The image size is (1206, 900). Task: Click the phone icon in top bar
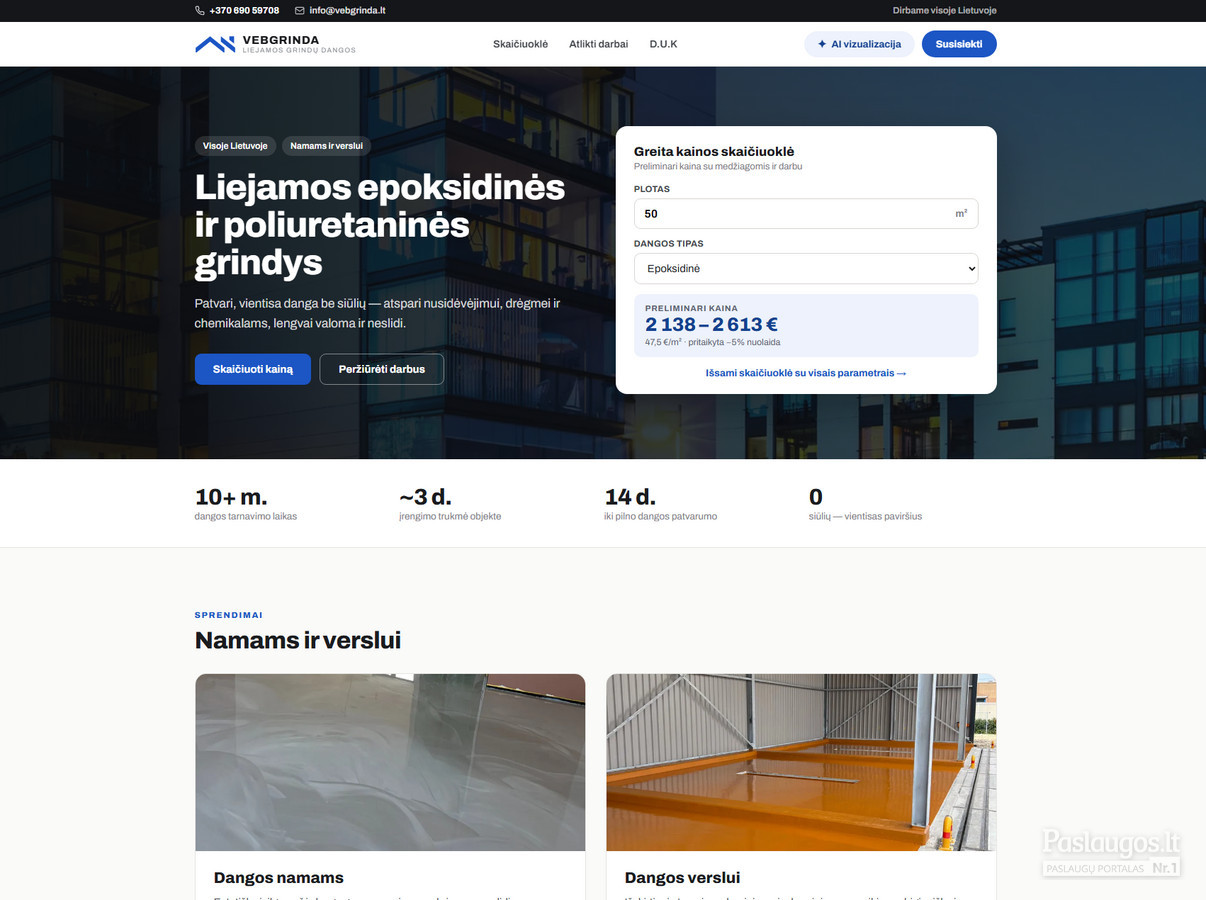coord(200,10)
